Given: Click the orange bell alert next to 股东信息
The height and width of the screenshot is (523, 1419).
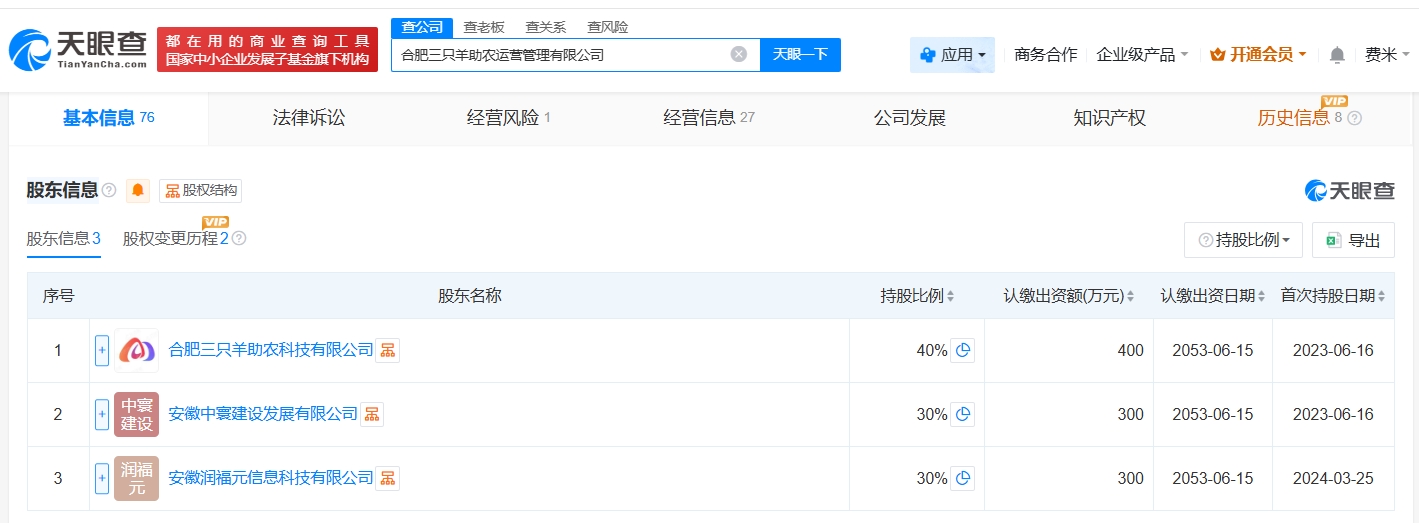Looking at the screenshot, I should point(138,190).
